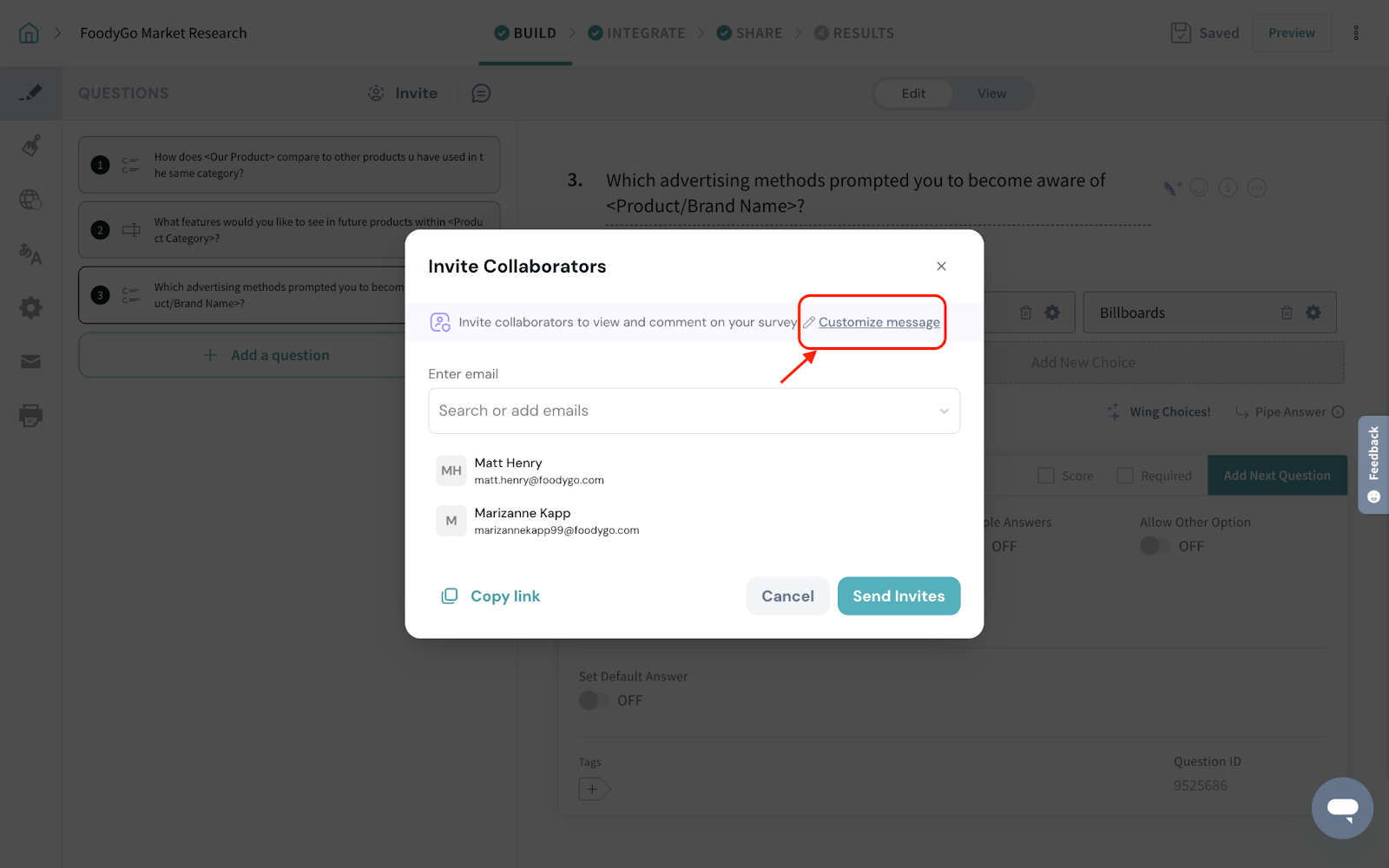Open the translation icon in left sidebar
Image resolution: width=1389 pixels, height=868 pixels.
(x=30, y=253)
